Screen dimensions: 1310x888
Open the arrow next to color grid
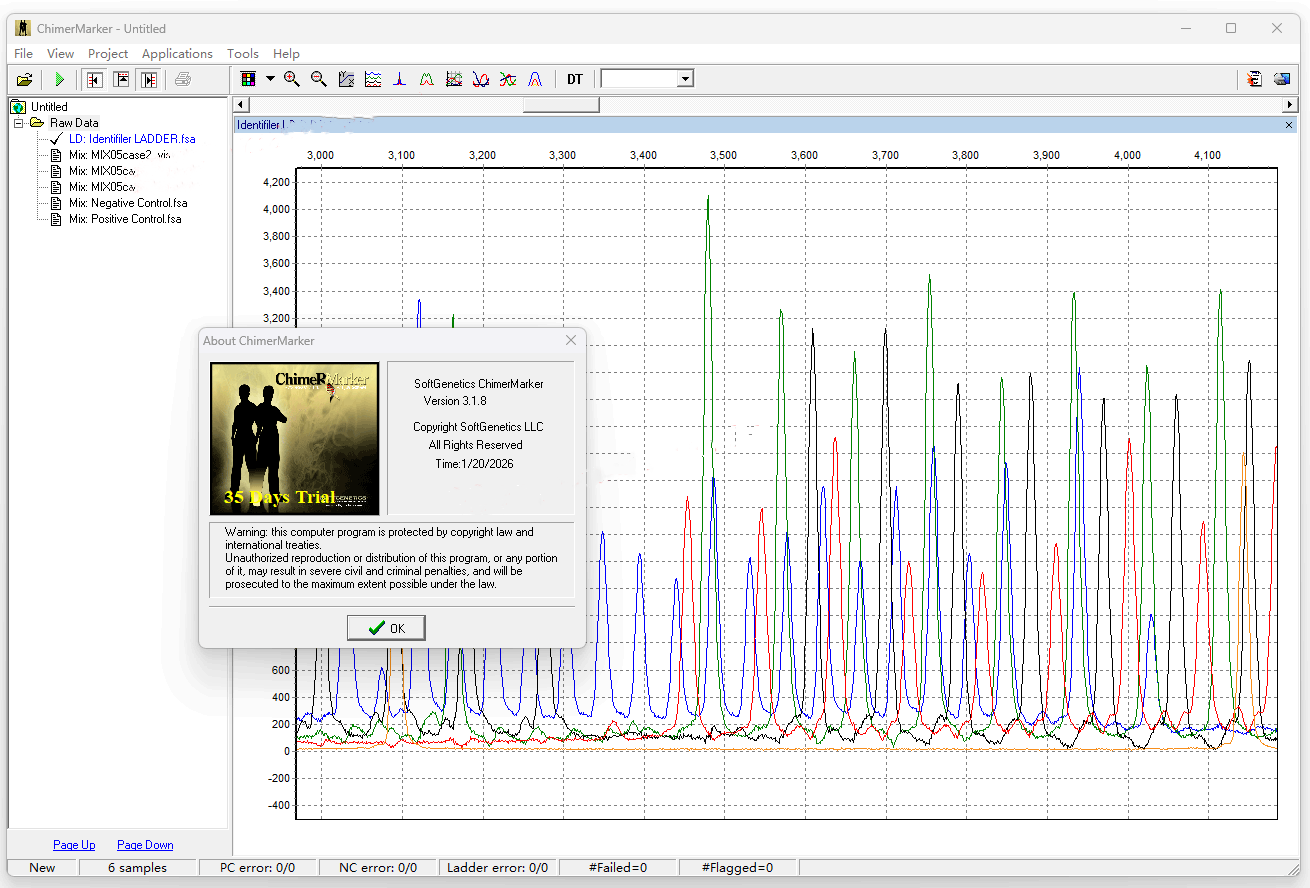coord(270,79)
